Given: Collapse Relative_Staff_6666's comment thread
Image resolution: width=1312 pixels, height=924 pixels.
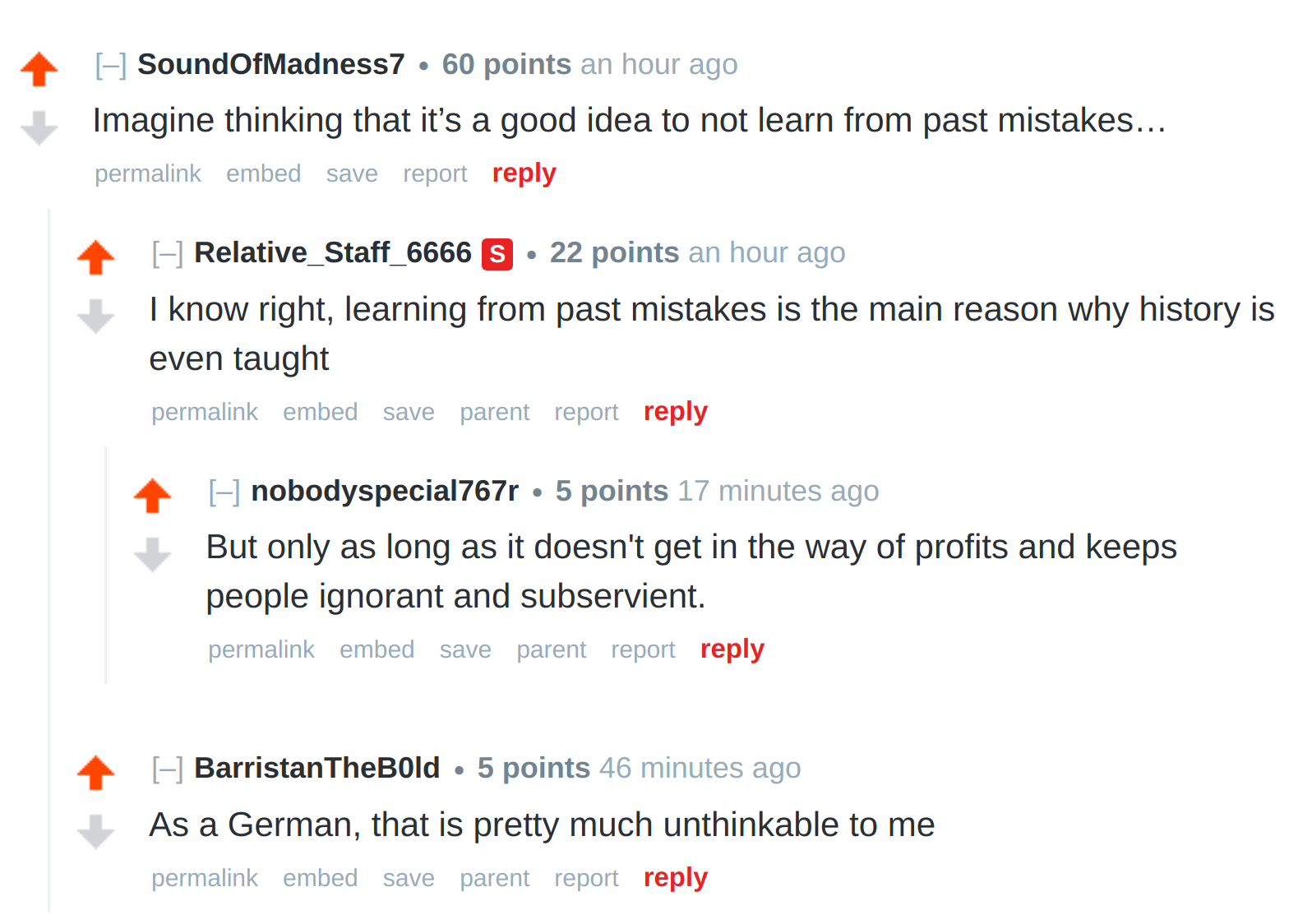Looking at the screenshot, I should [x=168, y=253].
